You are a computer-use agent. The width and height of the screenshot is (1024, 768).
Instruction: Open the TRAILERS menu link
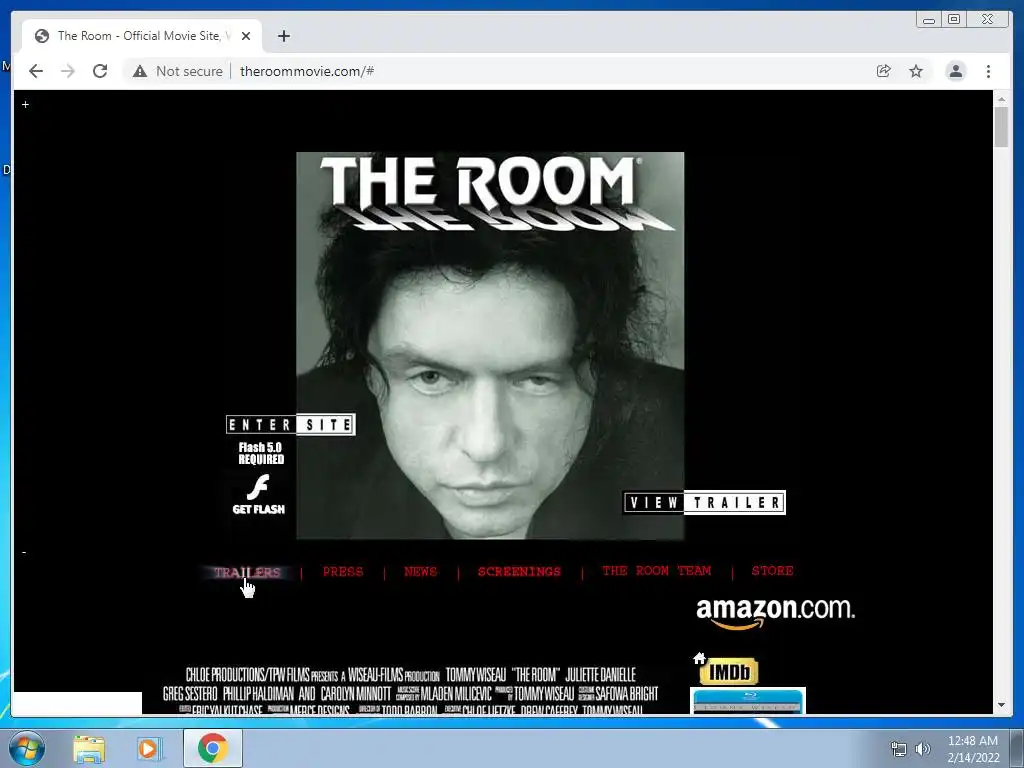[x=247, y=572]
